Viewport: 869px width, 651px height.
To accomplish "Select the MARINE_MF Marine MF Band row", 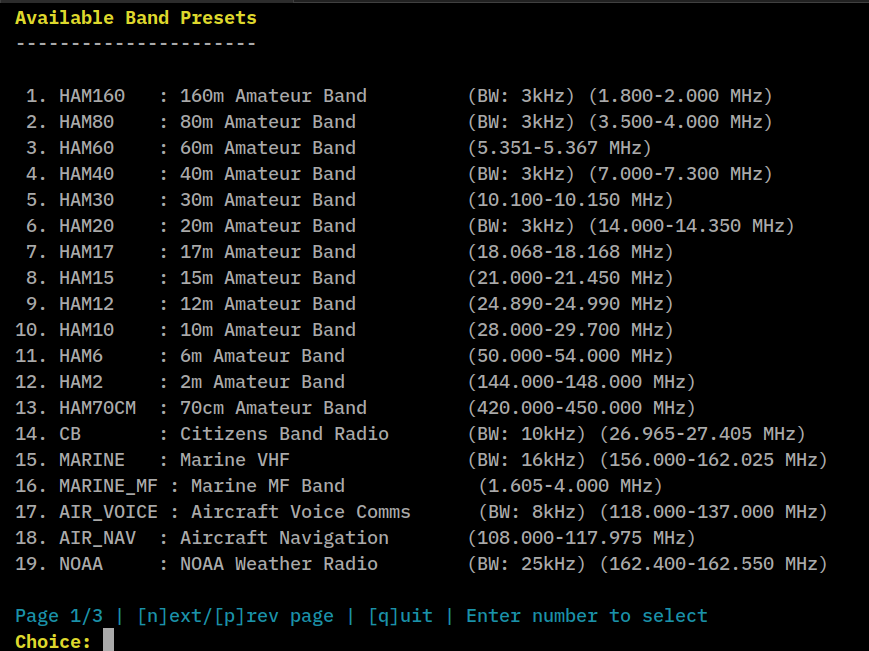I will point(339,486).
